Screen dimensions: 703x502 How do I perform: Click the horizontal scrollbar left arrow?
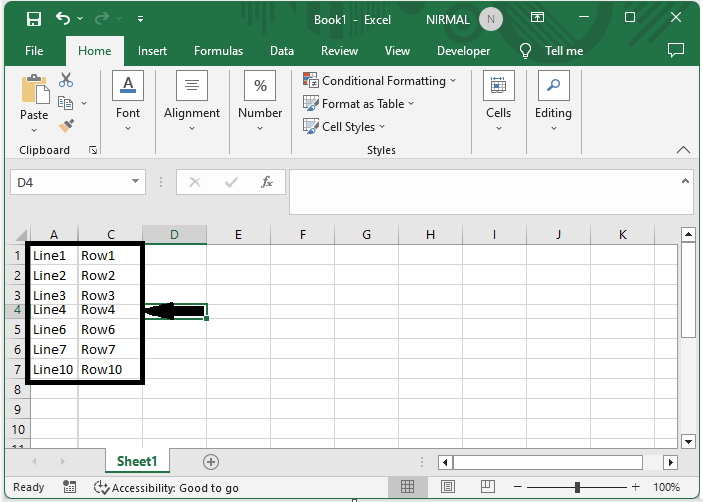point(445,462)
